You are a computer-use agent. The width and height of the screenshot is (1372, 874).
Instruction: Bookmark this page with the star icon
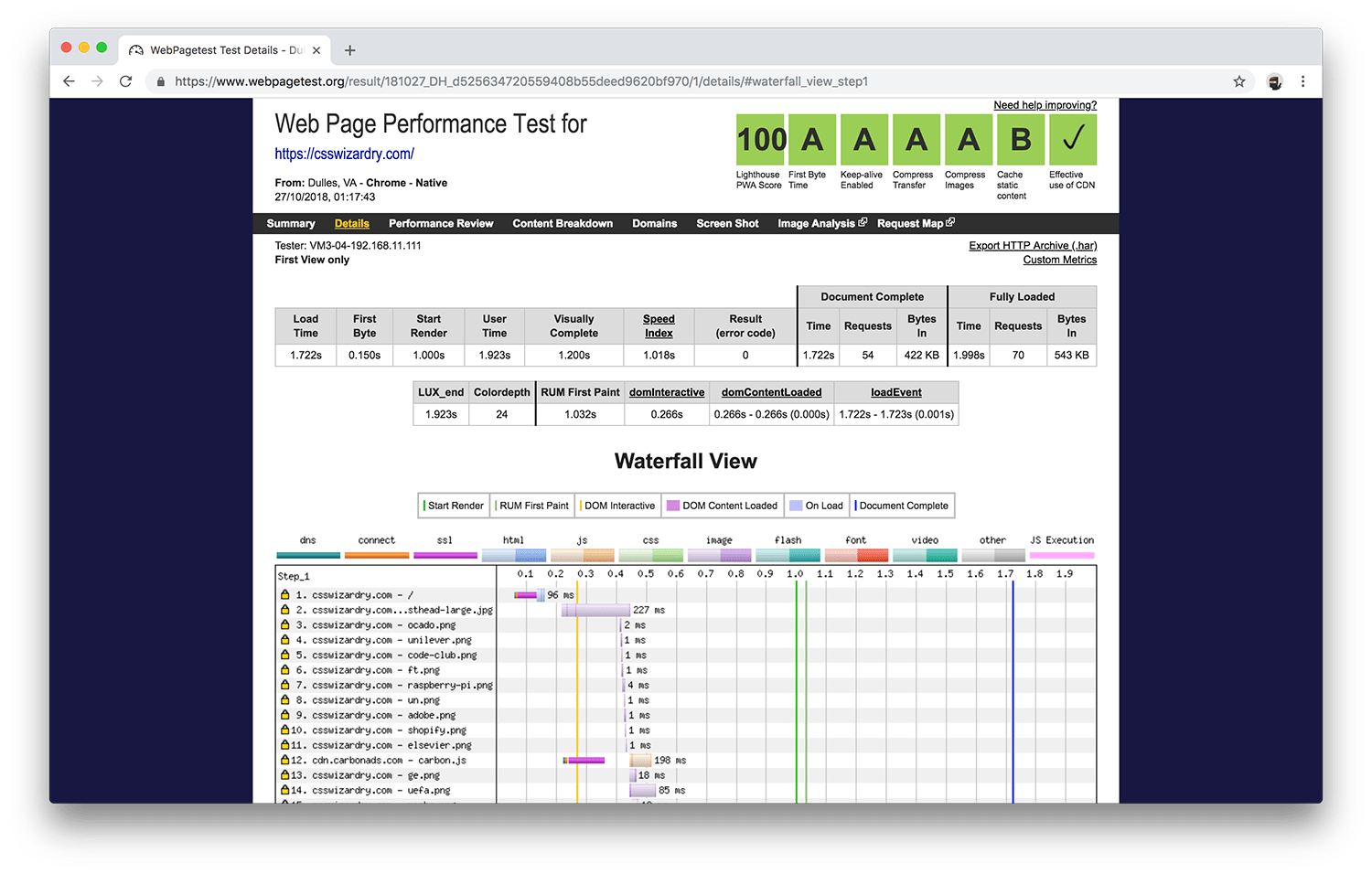1239,81
